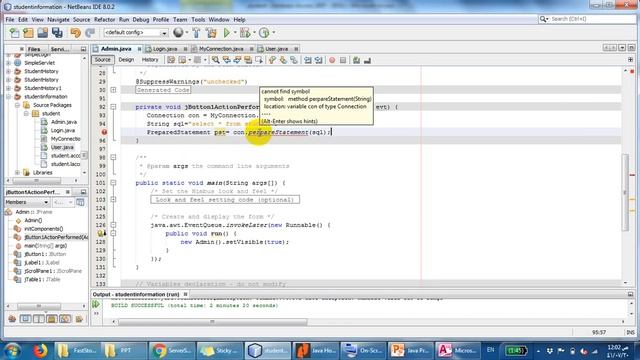Expand the Generated Code fold on line 30
Viewport: 640px width, 360px height.
pos(113,90)
